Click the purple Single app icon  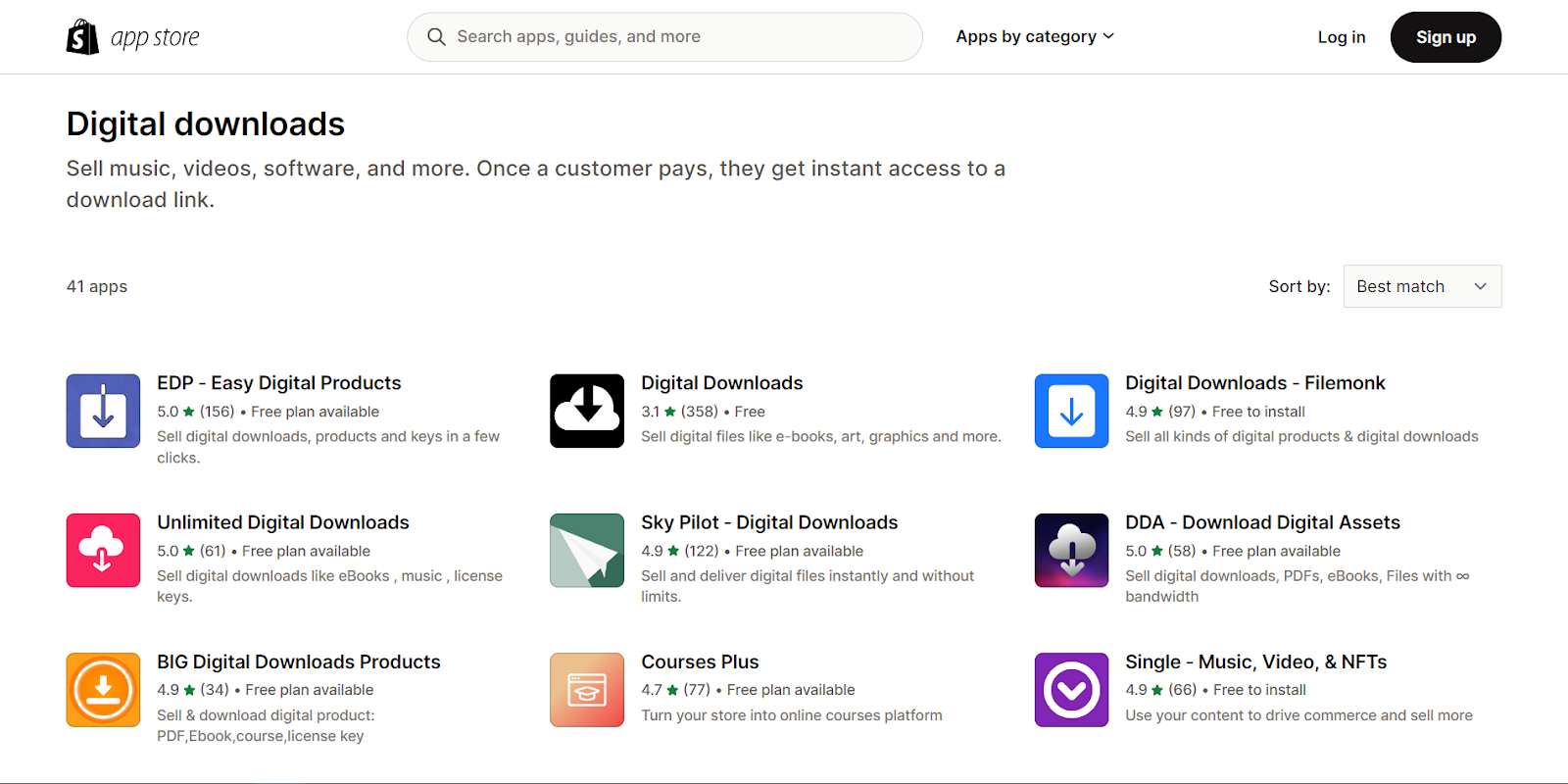tap(1071, 690)
